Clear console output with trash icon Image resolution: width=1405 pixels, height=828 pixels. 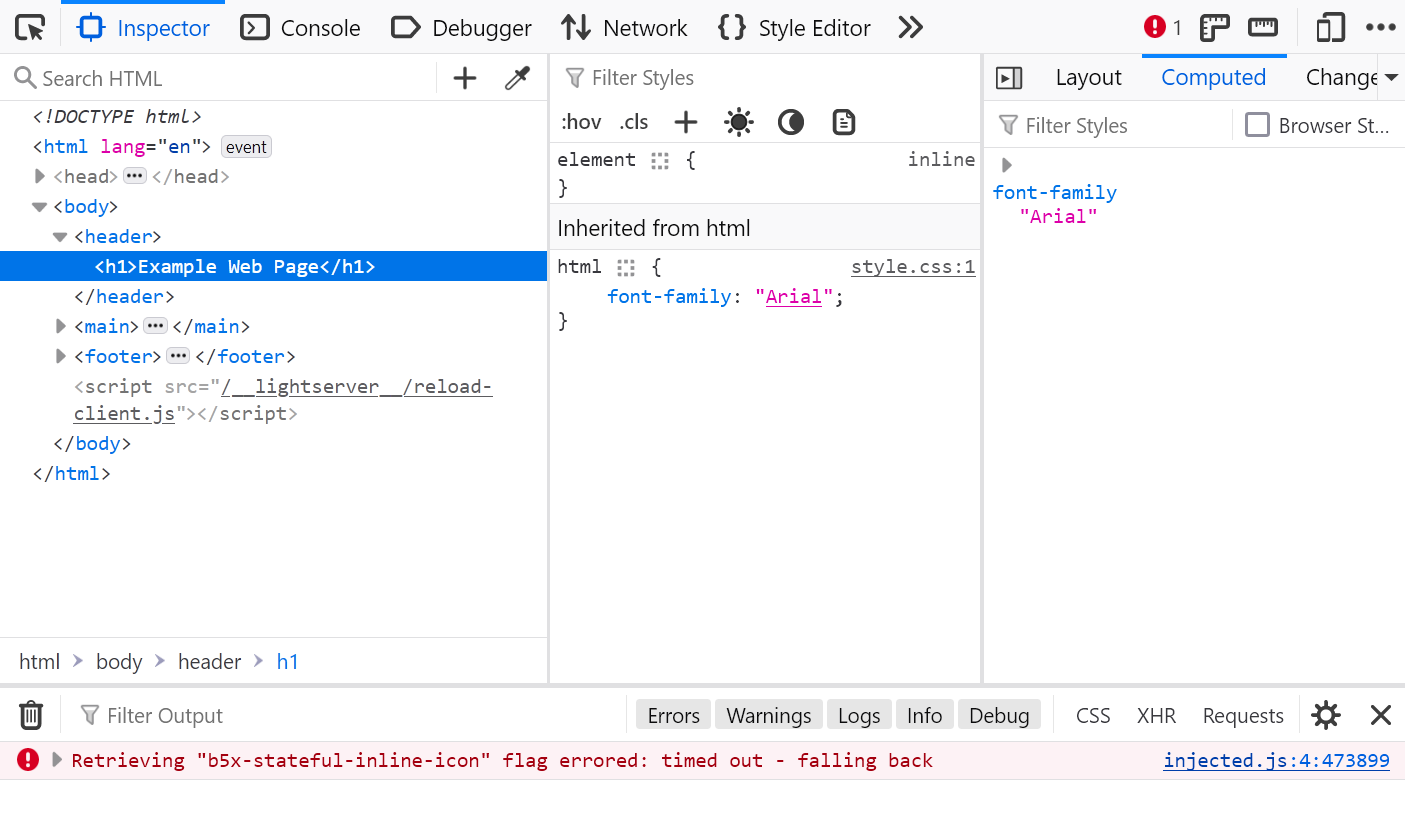click(31, 715)
